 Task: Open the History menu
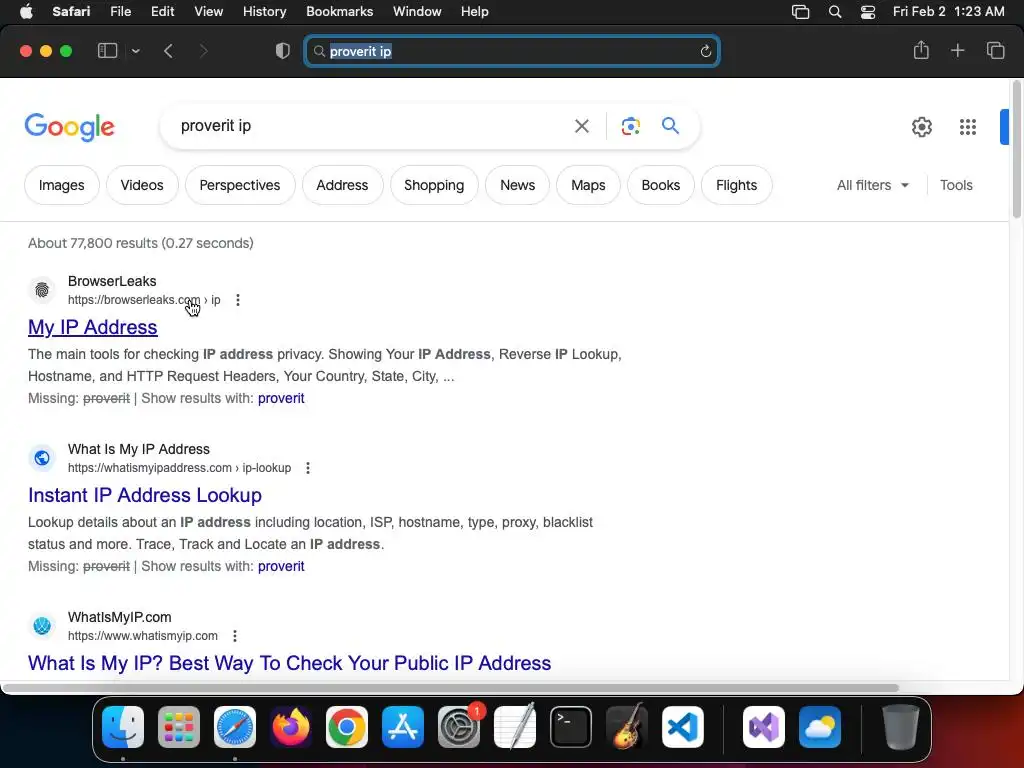coord(264,12)
